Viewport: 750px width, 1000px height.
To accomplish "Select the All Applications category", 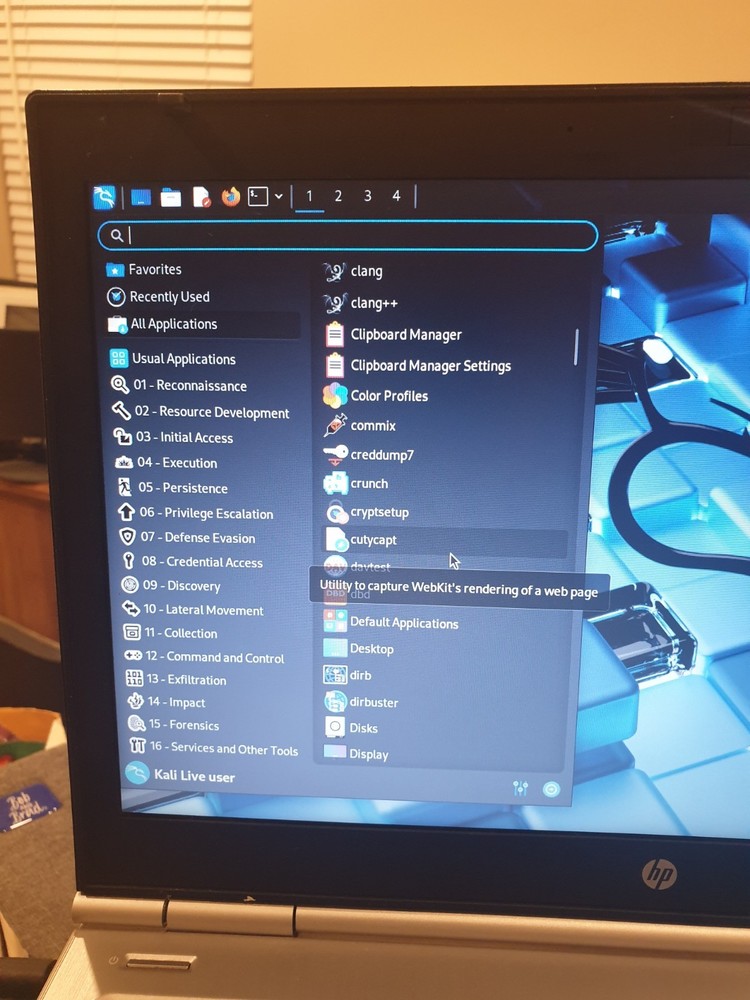I will click(x=203, y=324).
